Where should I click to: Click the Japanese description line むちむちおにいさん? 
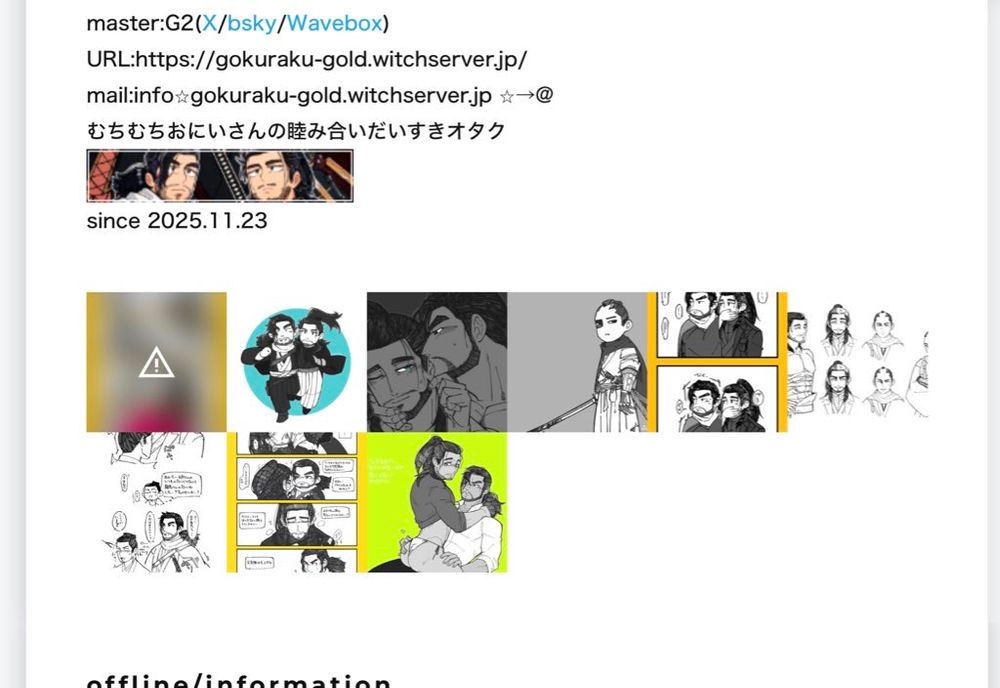tap(296, 131)
